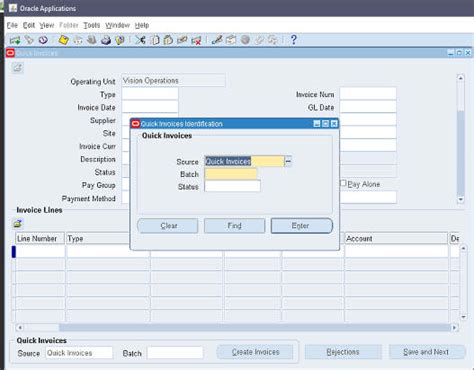Screen dimensions: 474x370
Task: Click the invoice lines horizontal scrollbar
Action: [x=237, y=328]
